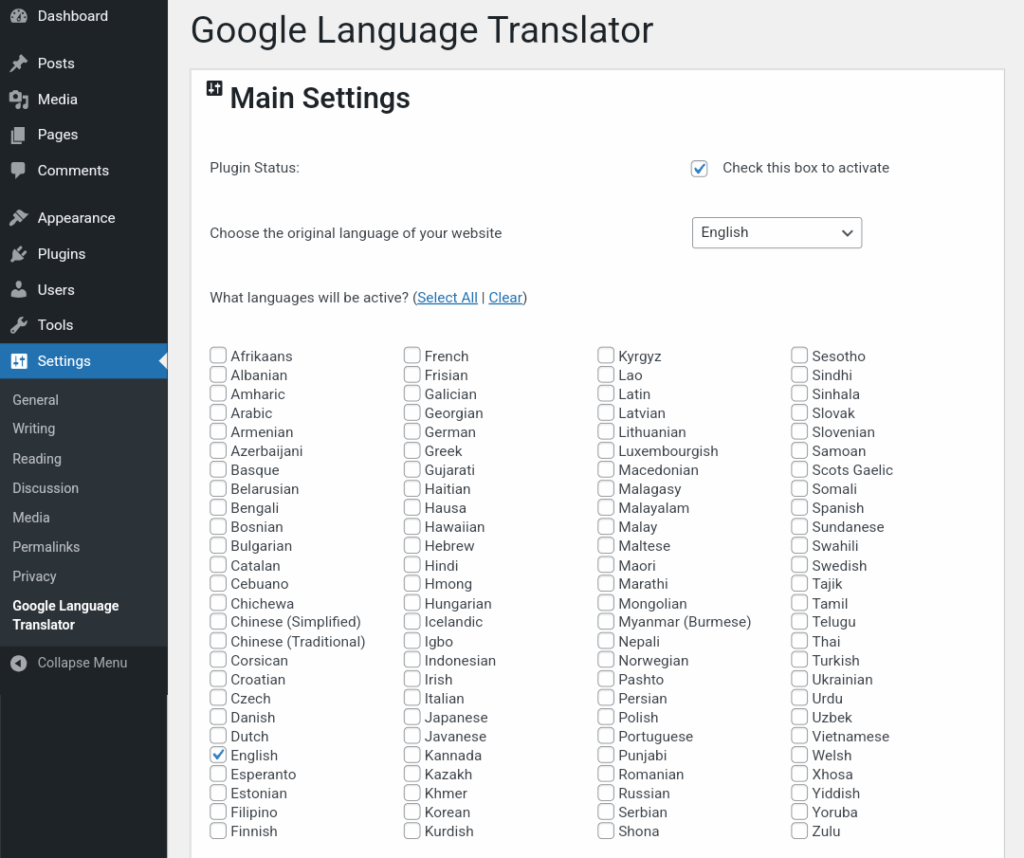The width and height of the screenshot is (1024, 858).
Task: Go to General settings submenu
Action: 36,400
